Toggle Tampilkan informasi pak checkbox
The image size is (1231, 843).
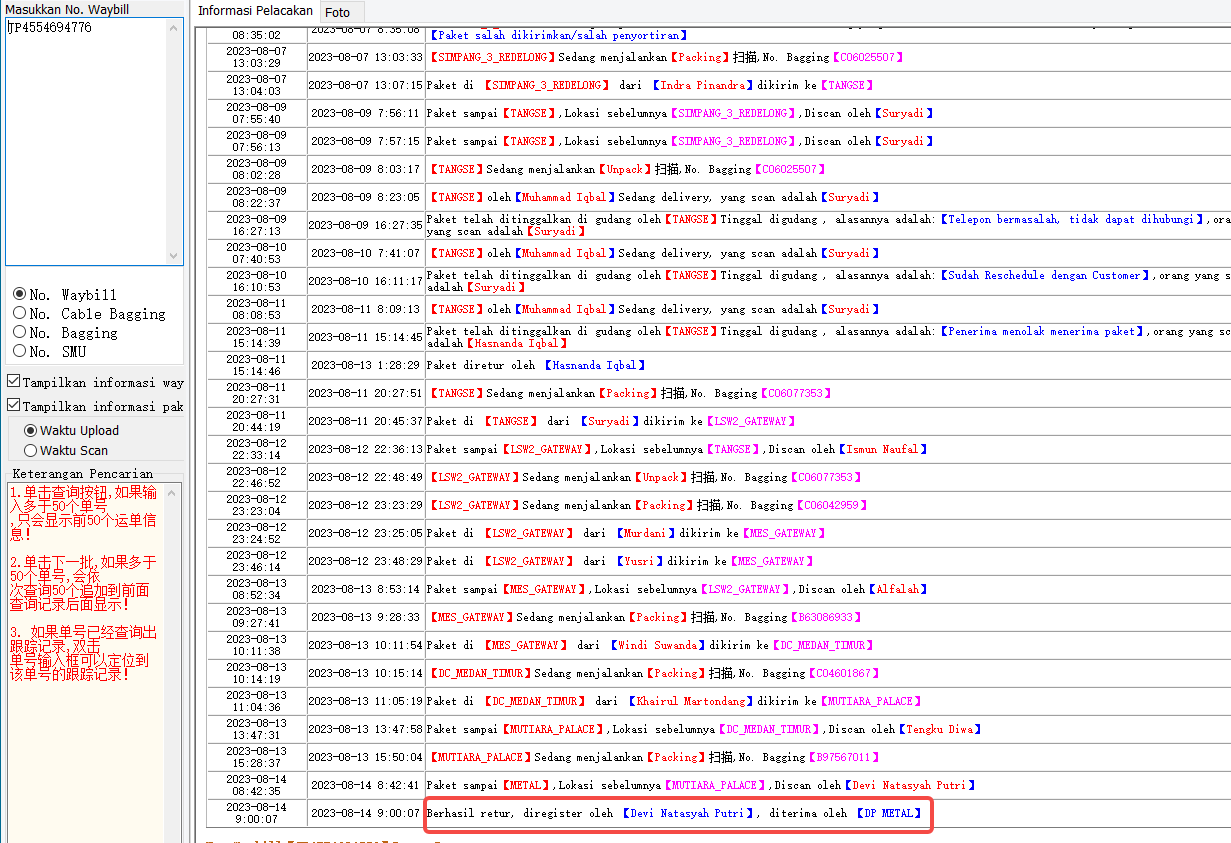click(95, 406)
